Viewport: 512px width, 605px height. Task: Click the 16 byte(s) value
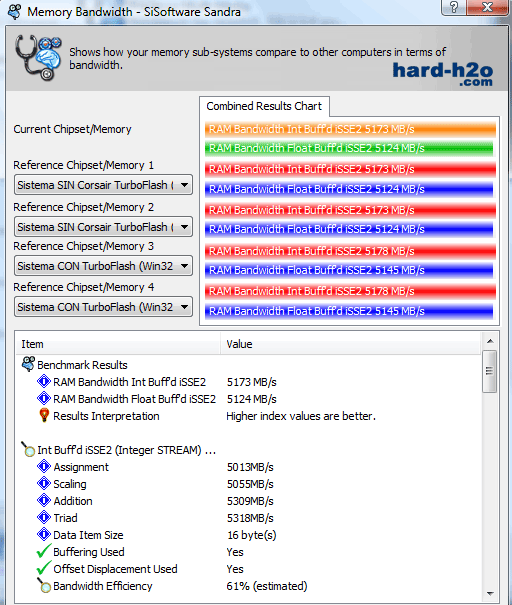click(x=252, y=535)
